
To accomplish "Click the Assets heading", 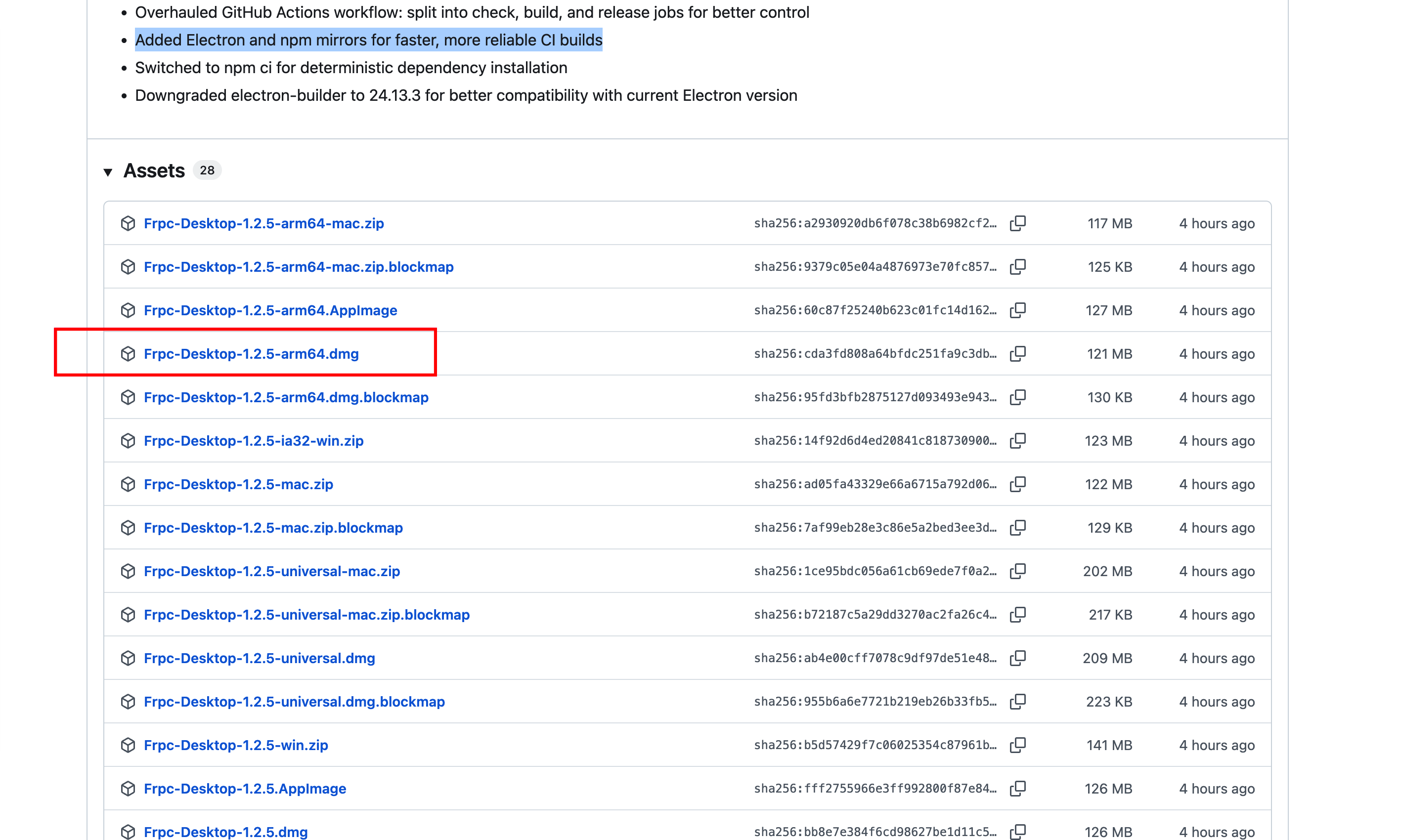I will click(x=154, y=171).
